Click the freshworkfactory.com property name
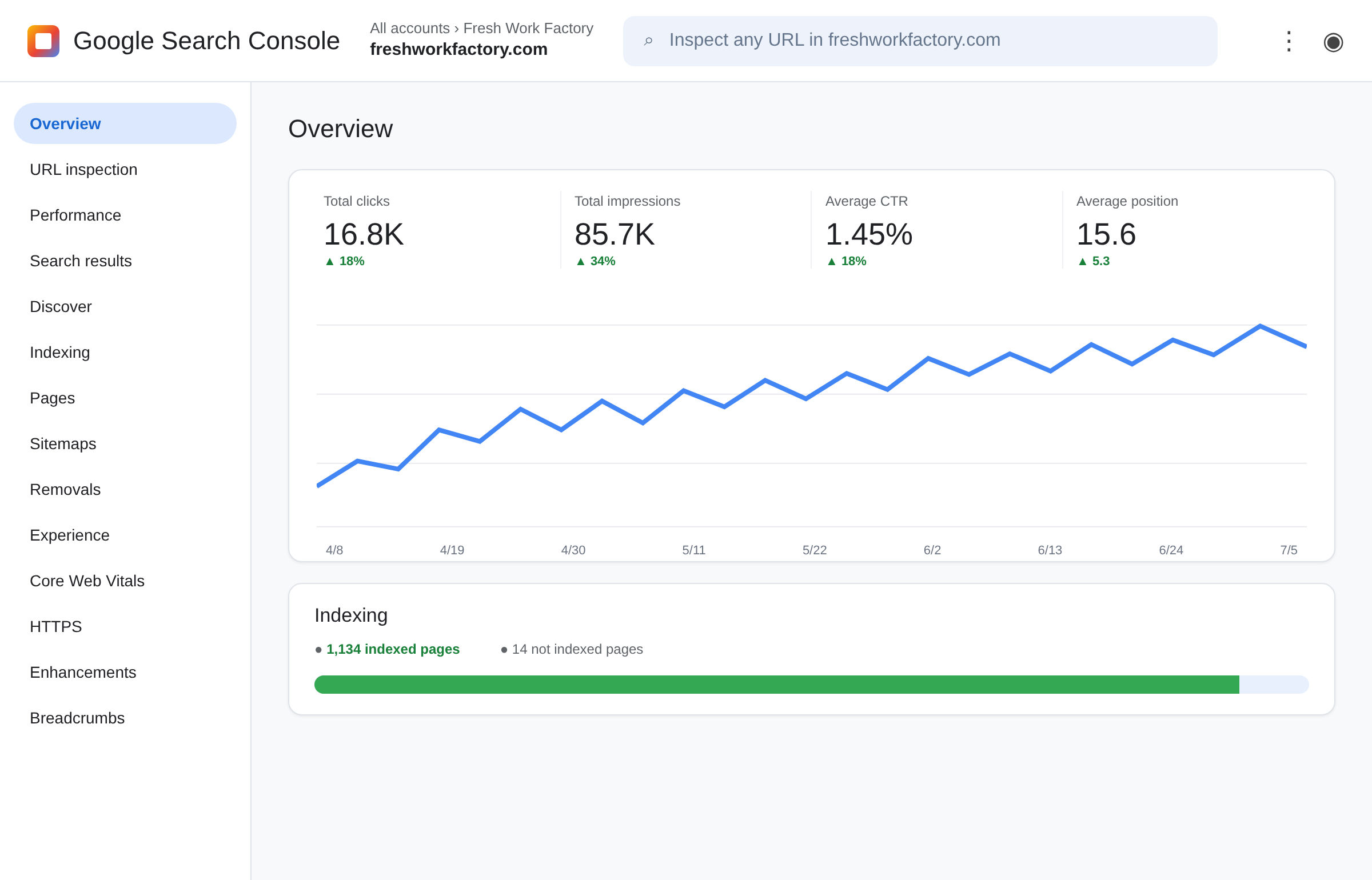1372x880 pixels. (x=458, y=50)
